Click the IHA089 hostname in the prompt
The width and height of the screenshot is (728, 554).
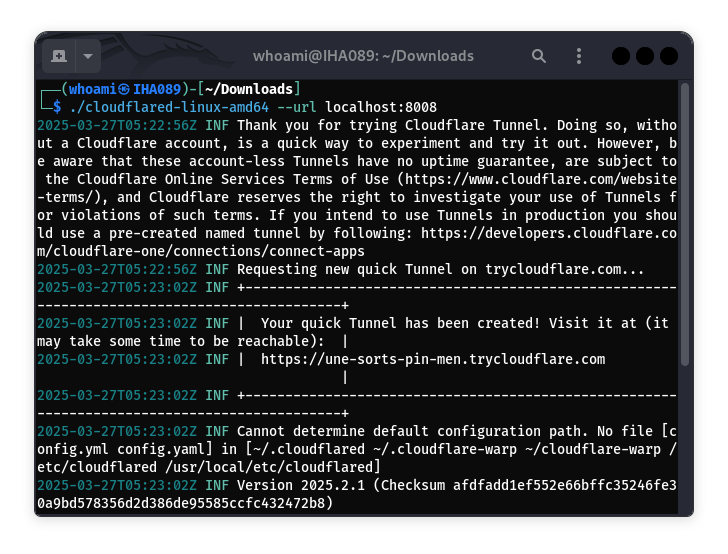[x=157, y=89]
